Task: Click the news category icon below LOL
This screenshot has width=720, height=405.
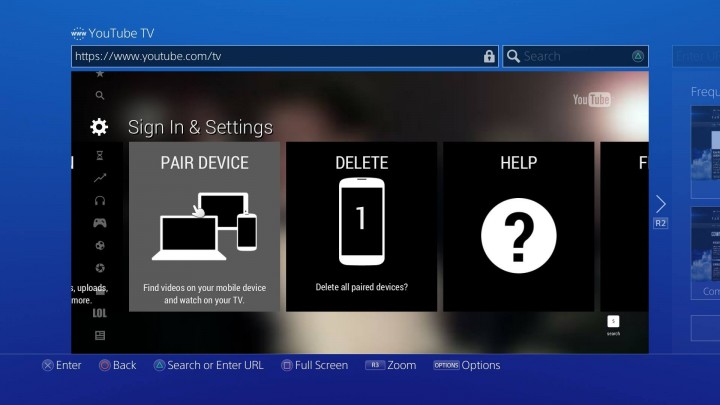Action: [99, 336]
